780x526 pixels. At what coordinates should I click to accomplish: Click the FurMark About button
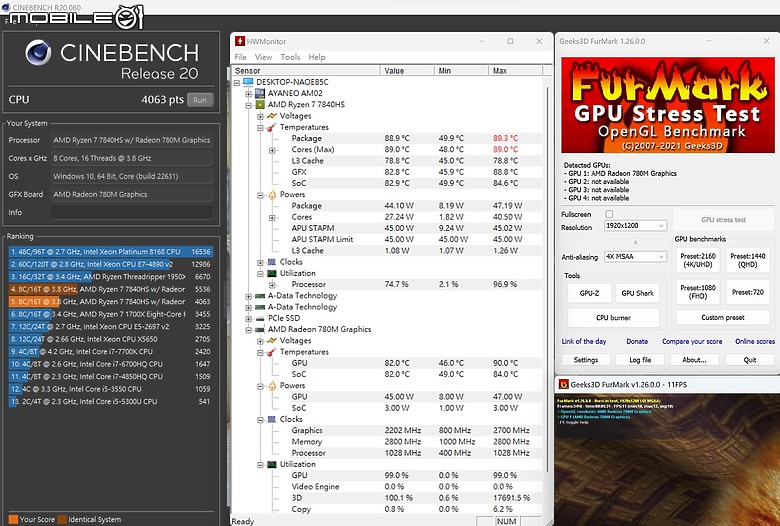point(694,360)
